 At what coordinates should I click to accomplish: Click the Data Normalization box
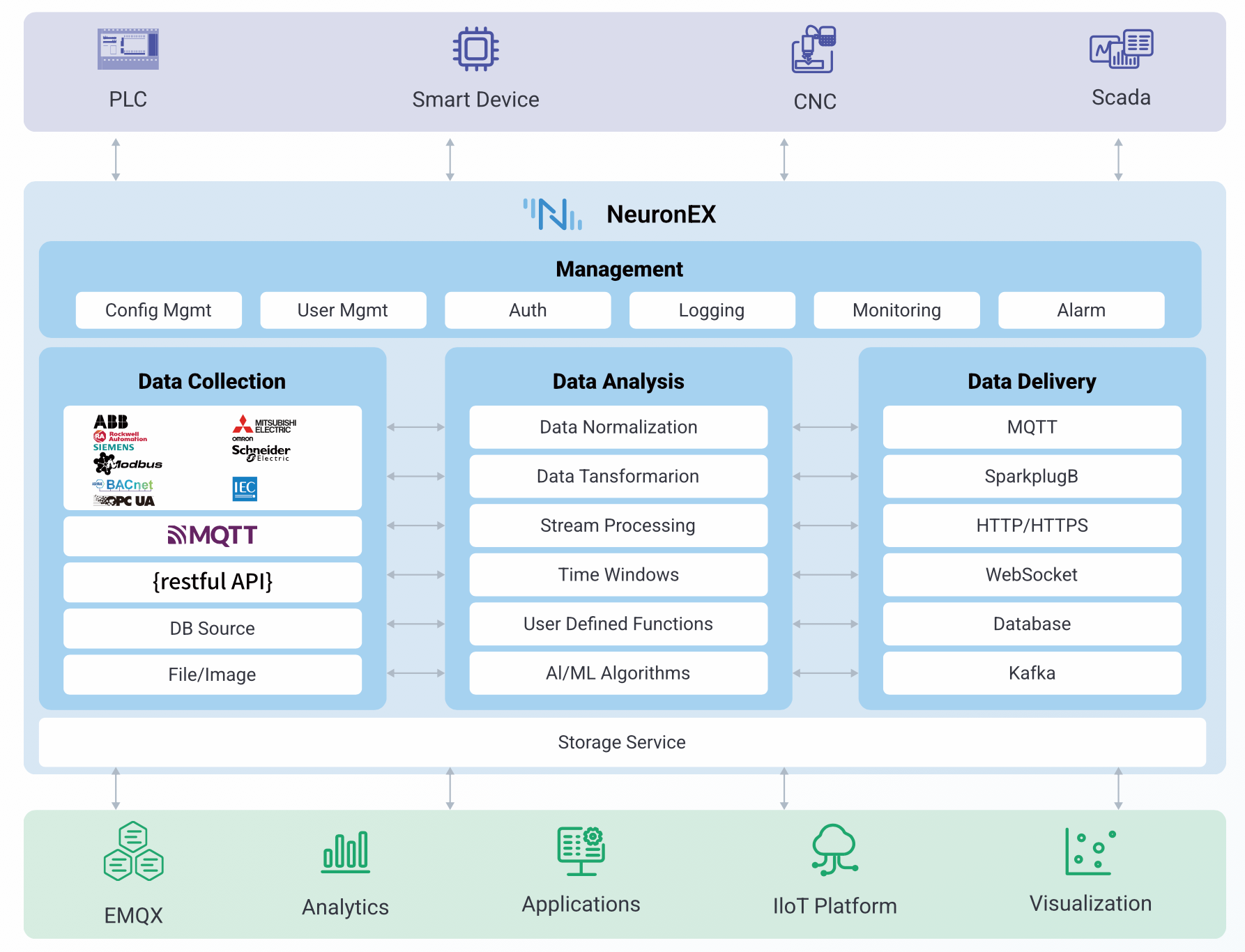pyautogui.click(x=618, y=427)
